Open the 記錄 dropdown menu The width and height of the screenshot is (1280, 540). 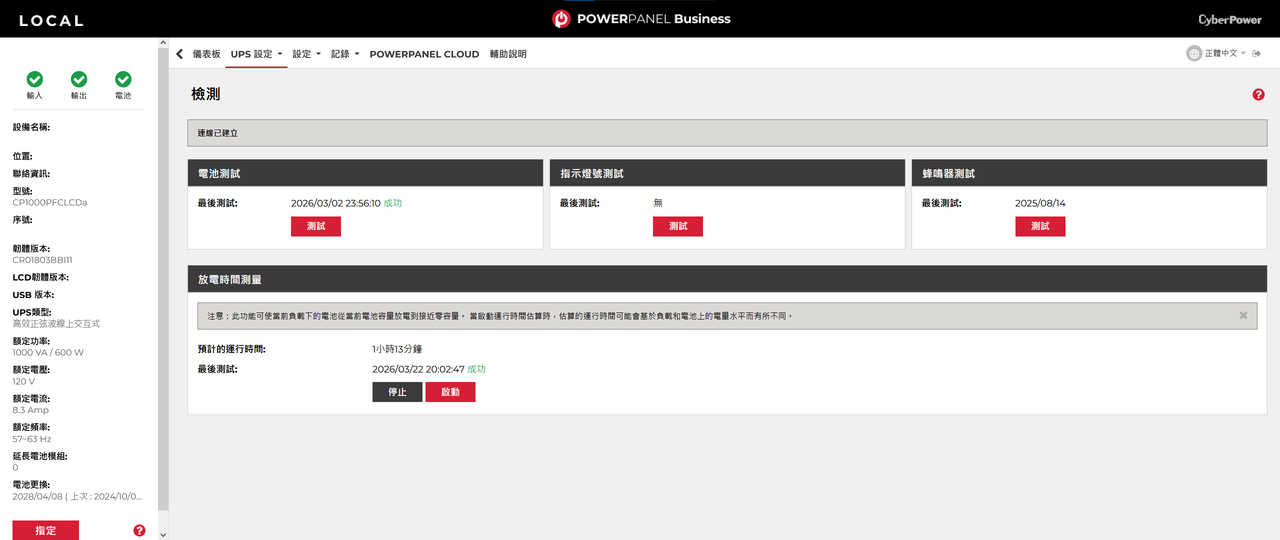pos(345,54)
